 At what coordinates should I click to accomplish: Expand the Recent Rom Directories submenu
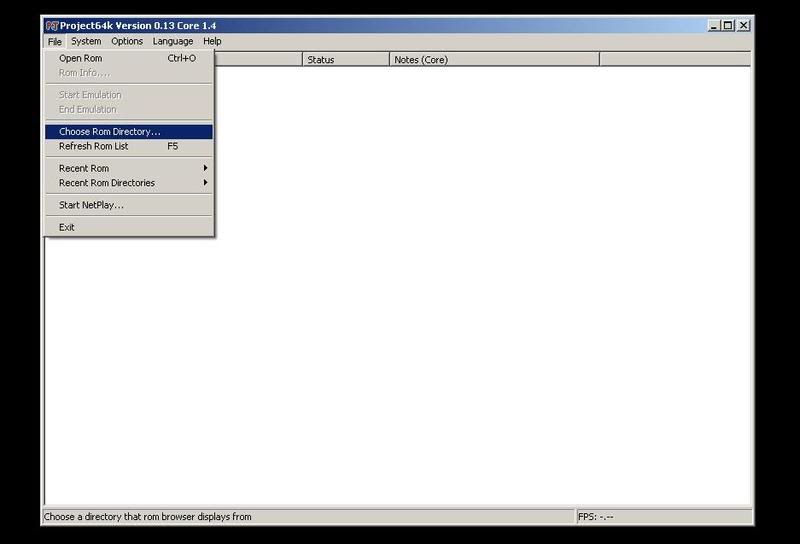point(129,183)
